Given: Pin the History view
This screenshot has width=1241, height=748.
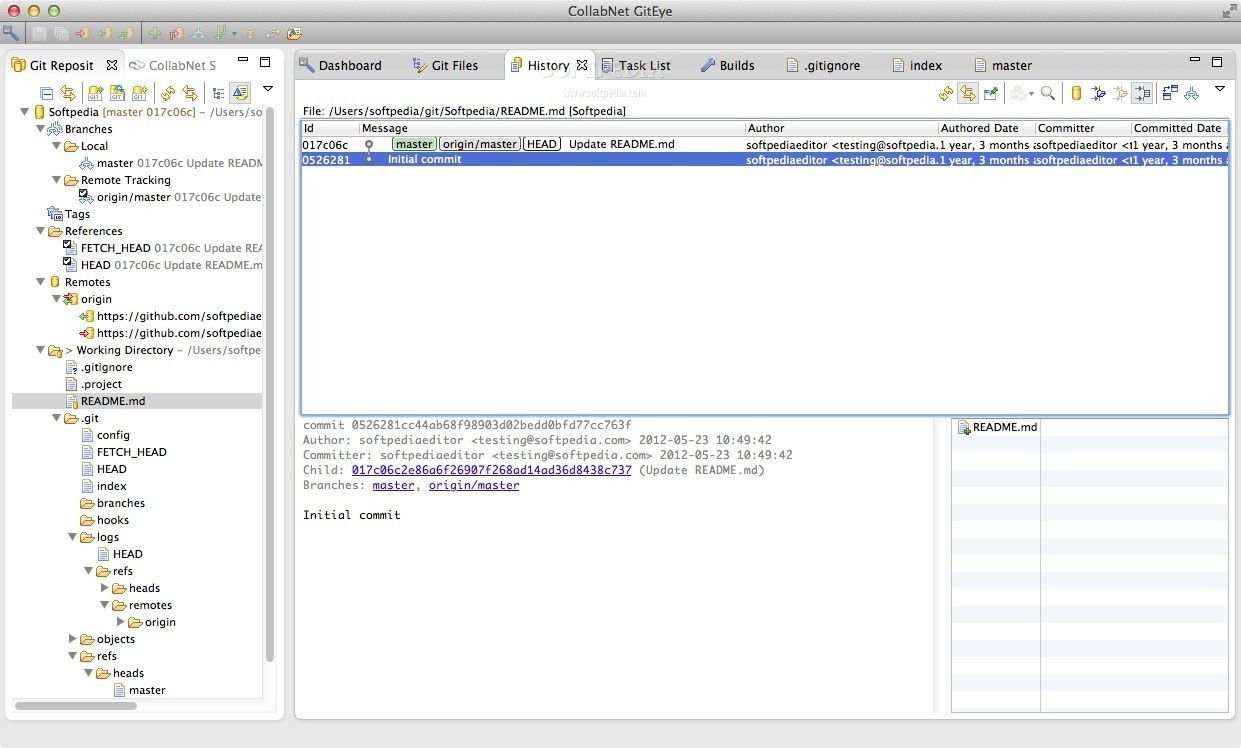Looking at the screenshot, I should point(991,93).
